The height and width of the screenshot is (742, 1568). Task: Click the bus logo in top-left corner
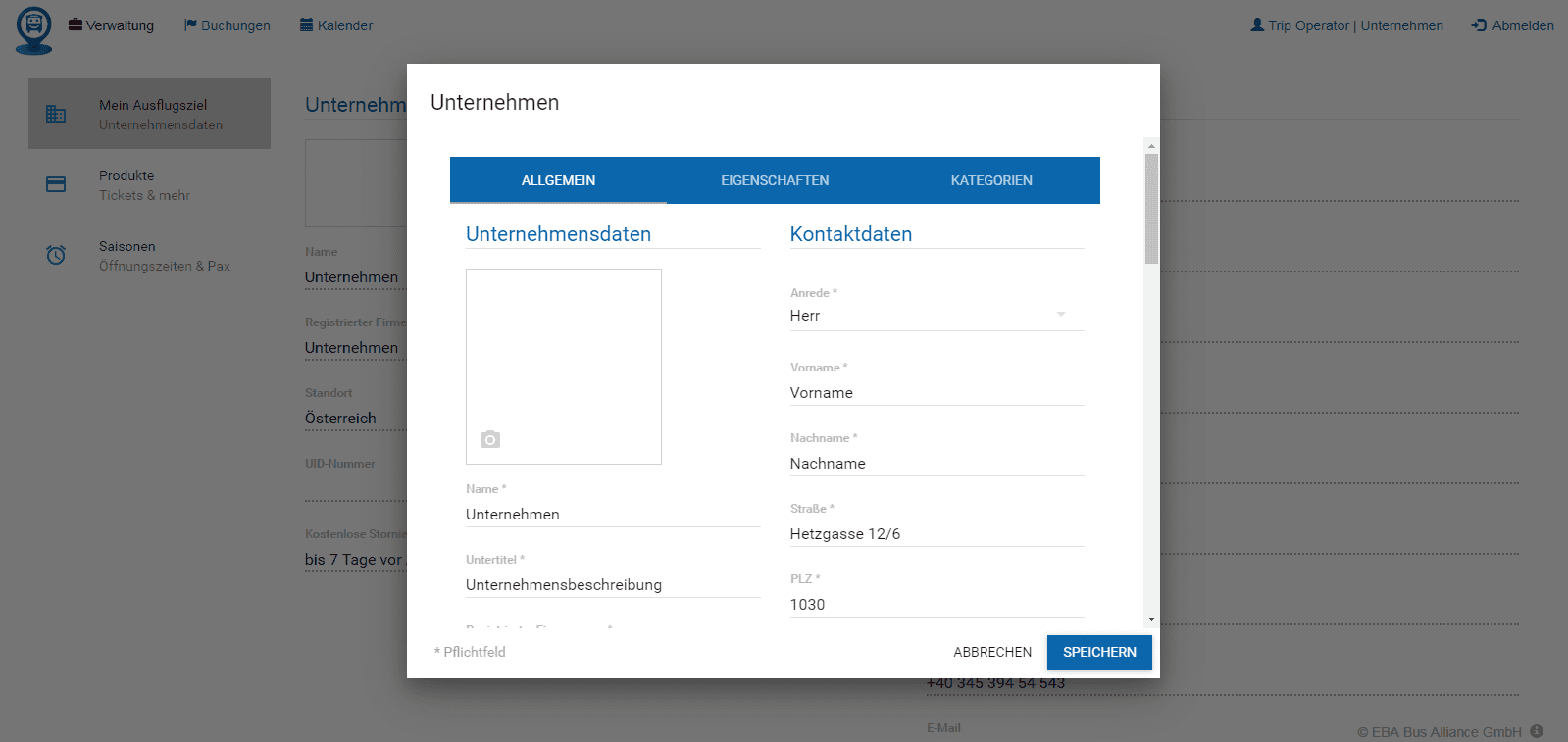coord(34,30)
